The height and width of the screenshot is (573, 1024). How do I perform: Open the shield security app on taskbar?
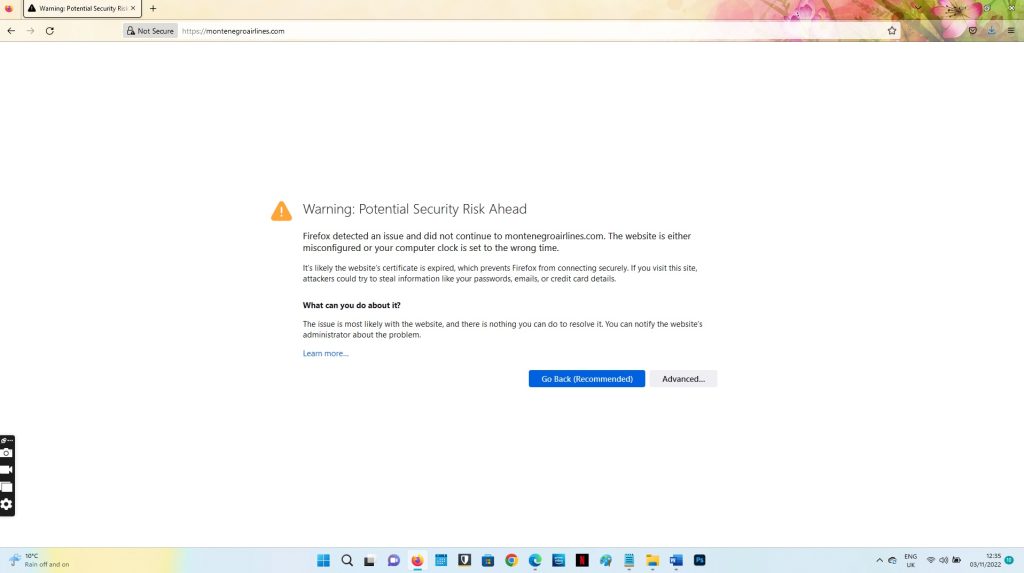[464, 561]
